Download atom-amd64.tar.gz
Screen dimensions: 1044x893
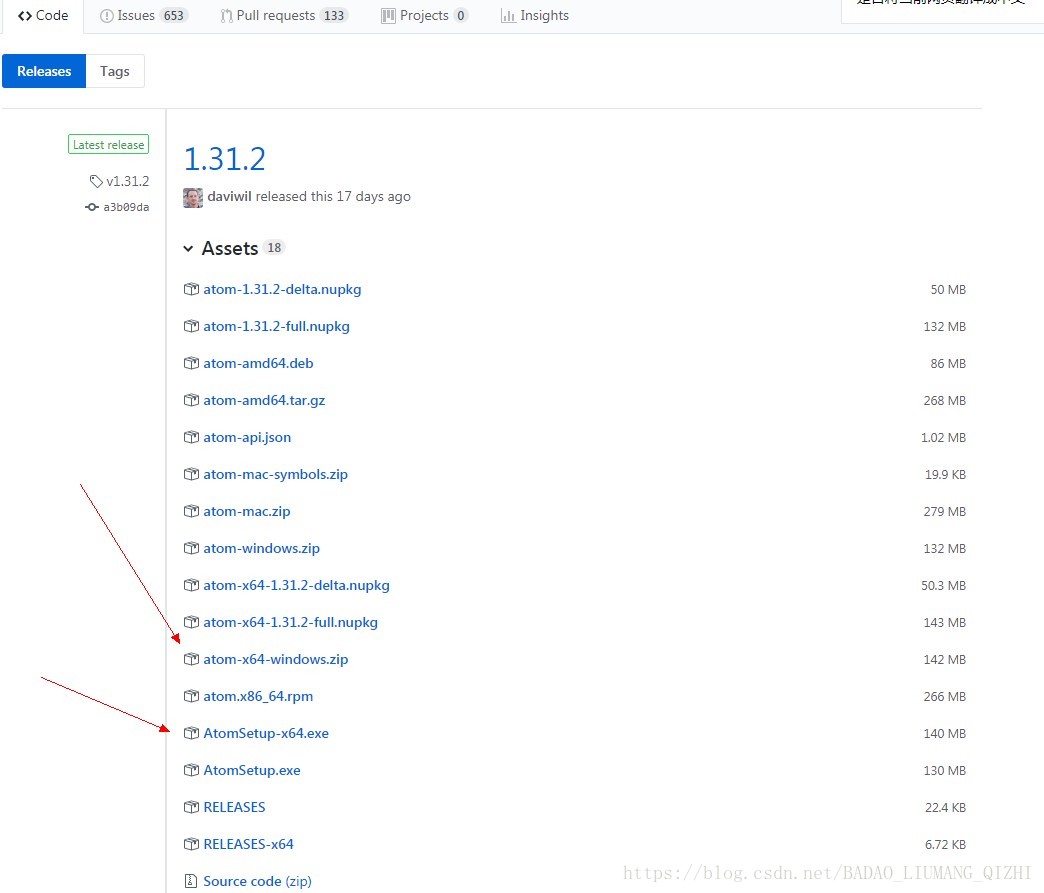tap(264, 400)
